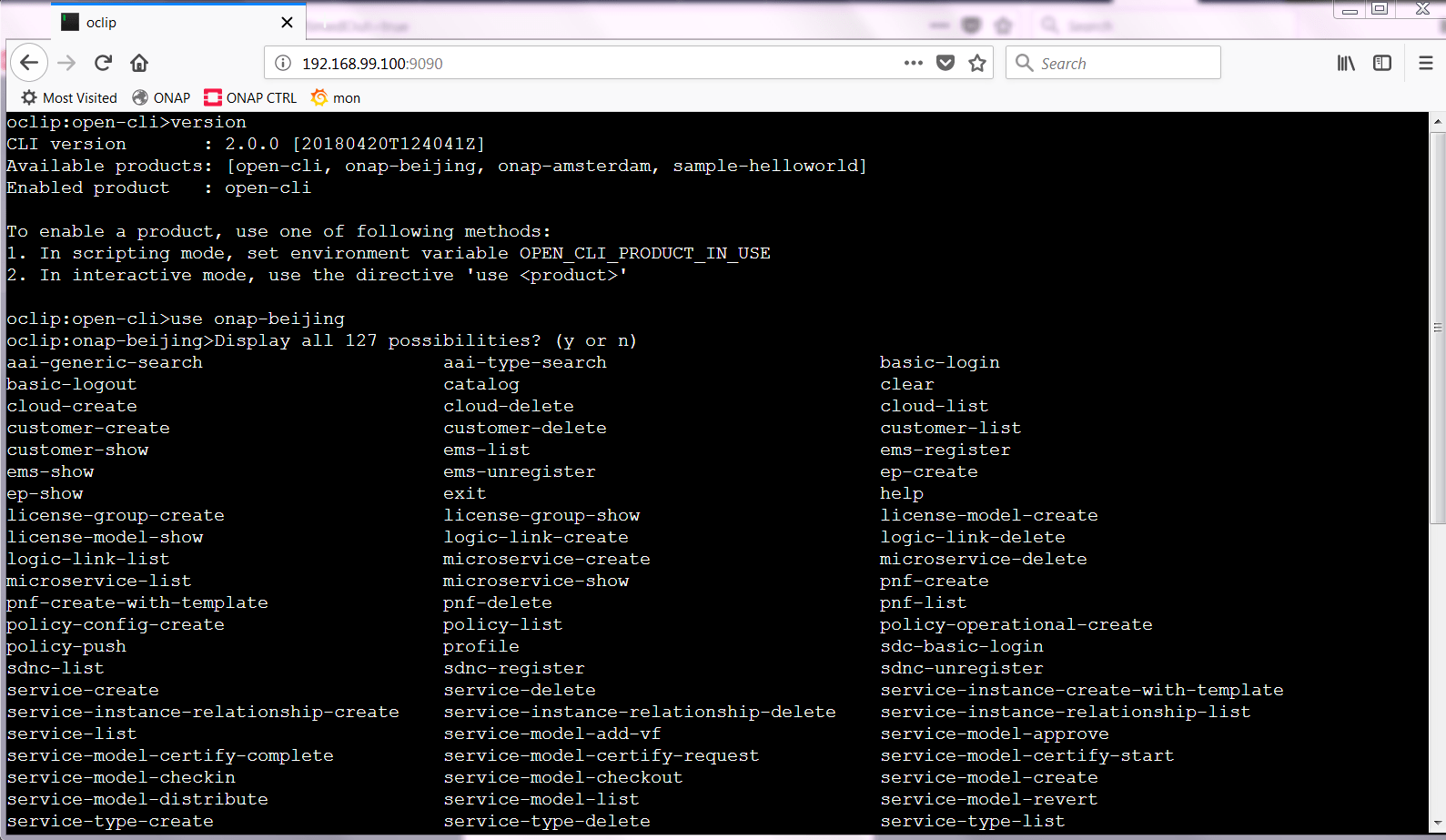This screenshot has height=840, width=1446.
Task: Click the forward navigation arrow
Action: [x=66, y=63]
